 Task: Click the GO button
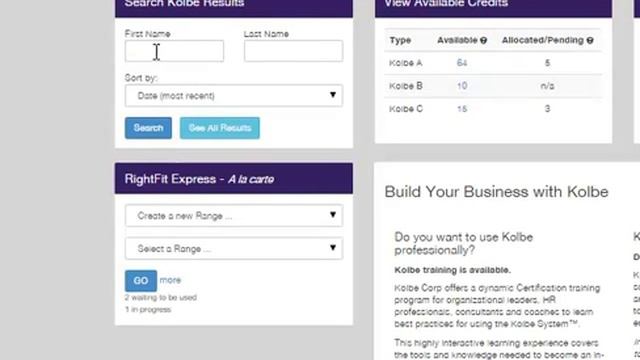[141, 280]
